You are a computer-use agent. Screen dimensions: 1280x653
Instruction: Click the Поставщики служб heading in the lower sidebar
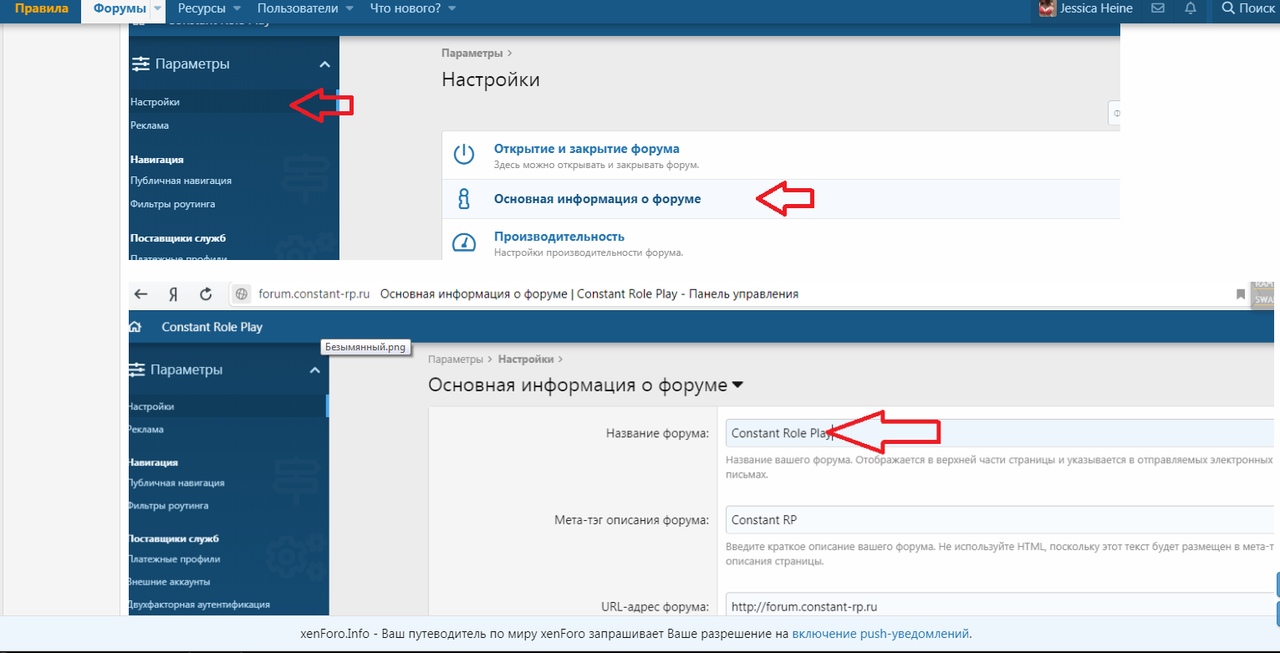coord(173,538)
